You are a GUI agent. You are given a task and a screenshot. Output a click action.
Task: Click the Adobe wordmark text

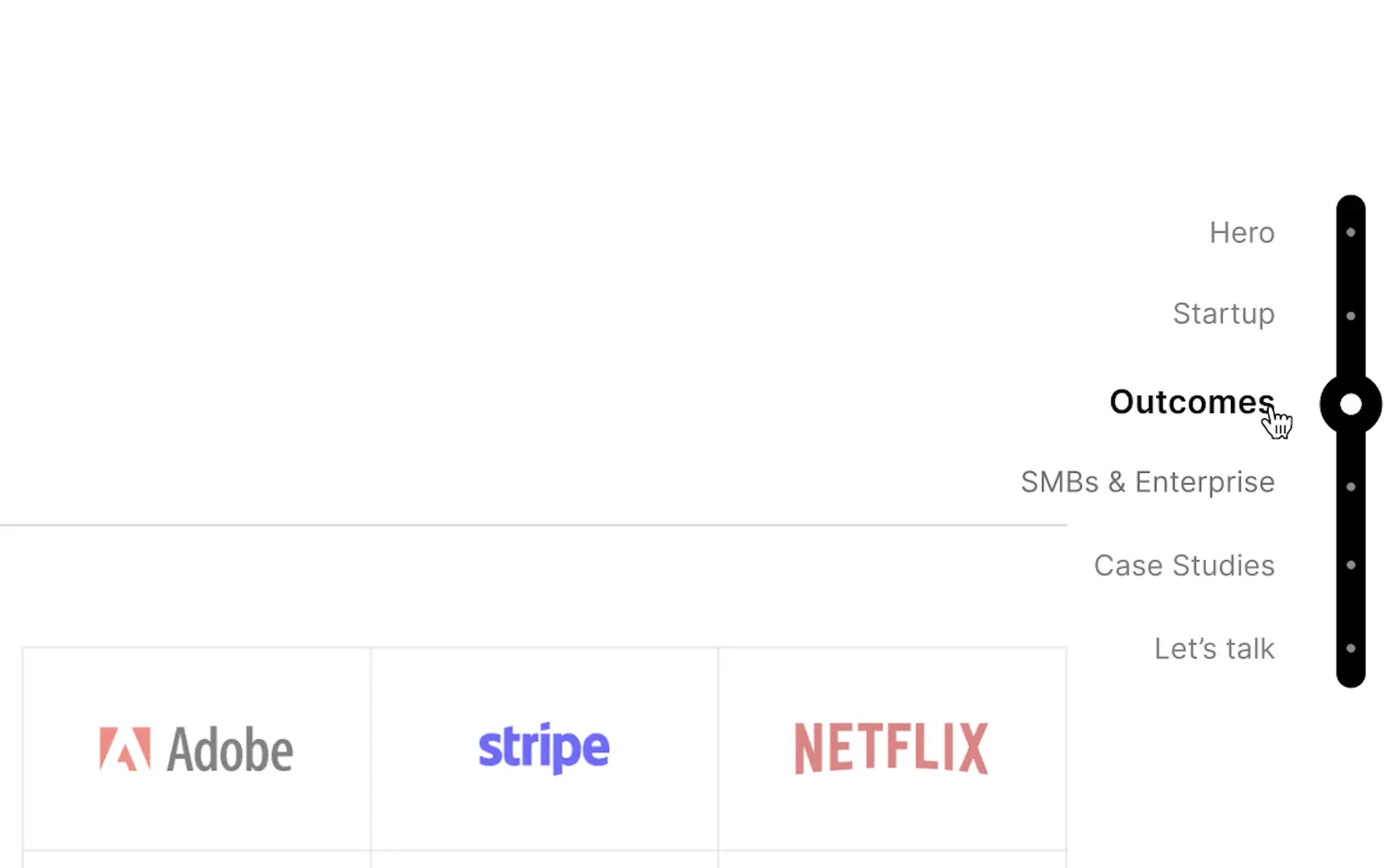point(230,750)
